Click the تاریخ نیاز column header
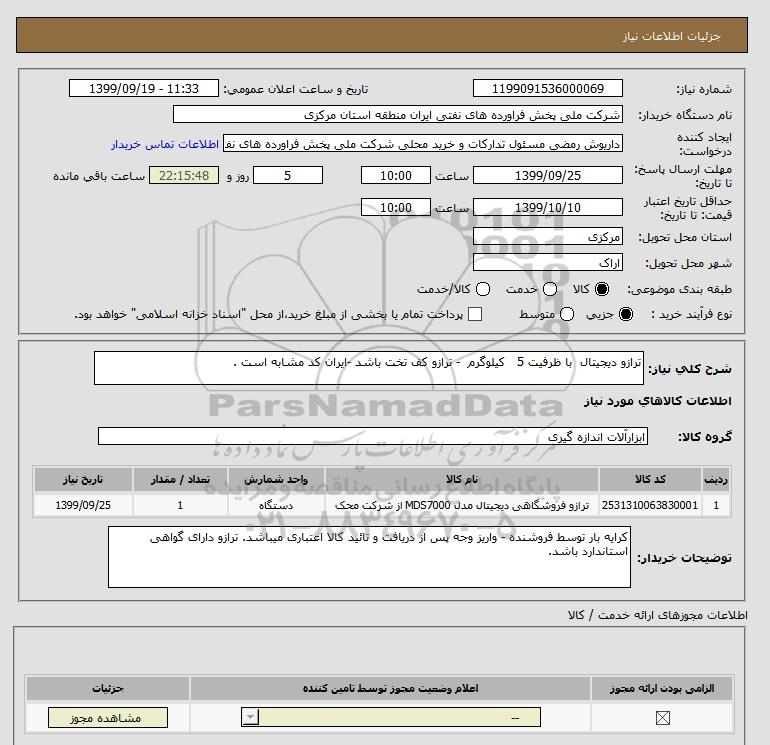This screenshot has width=770, height=745. (83, 479)
